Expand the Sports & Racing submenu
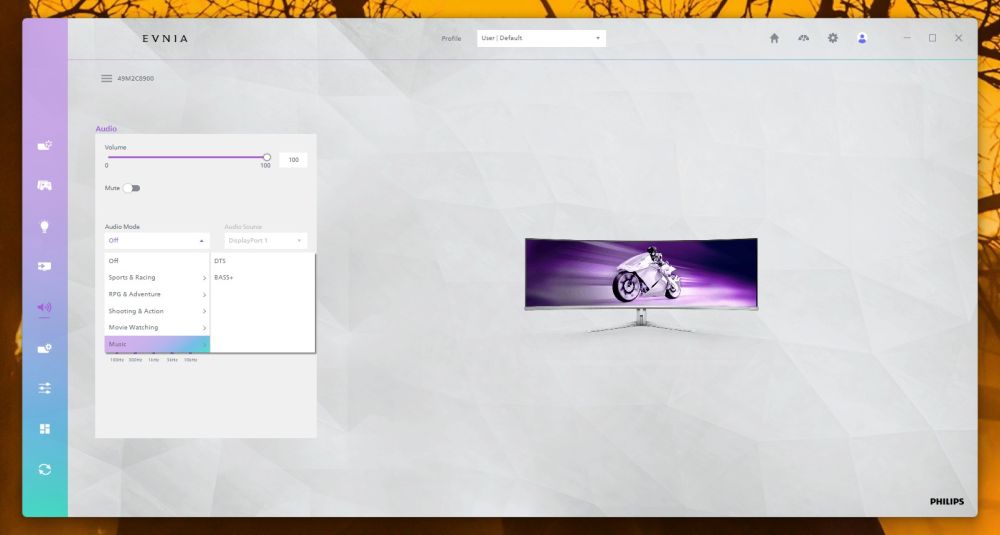 (157, 277)
